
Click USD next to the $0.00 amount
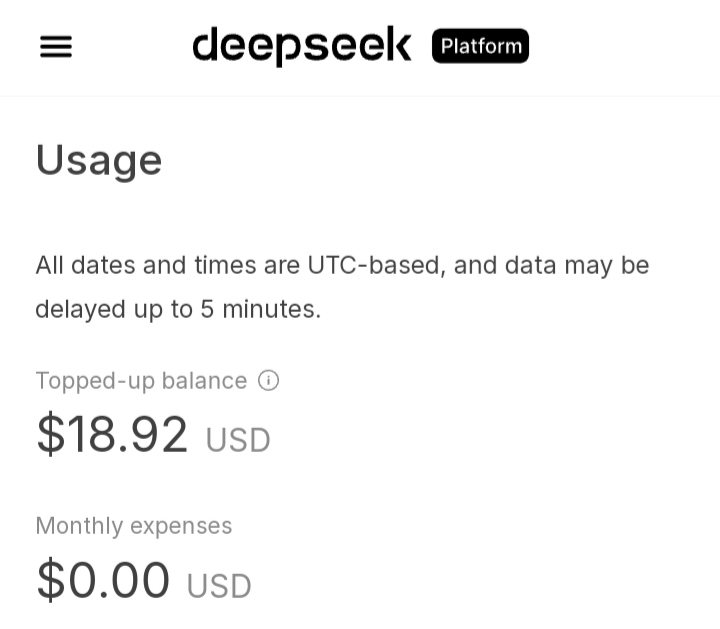pyautogui.click(x=219, y=586)
